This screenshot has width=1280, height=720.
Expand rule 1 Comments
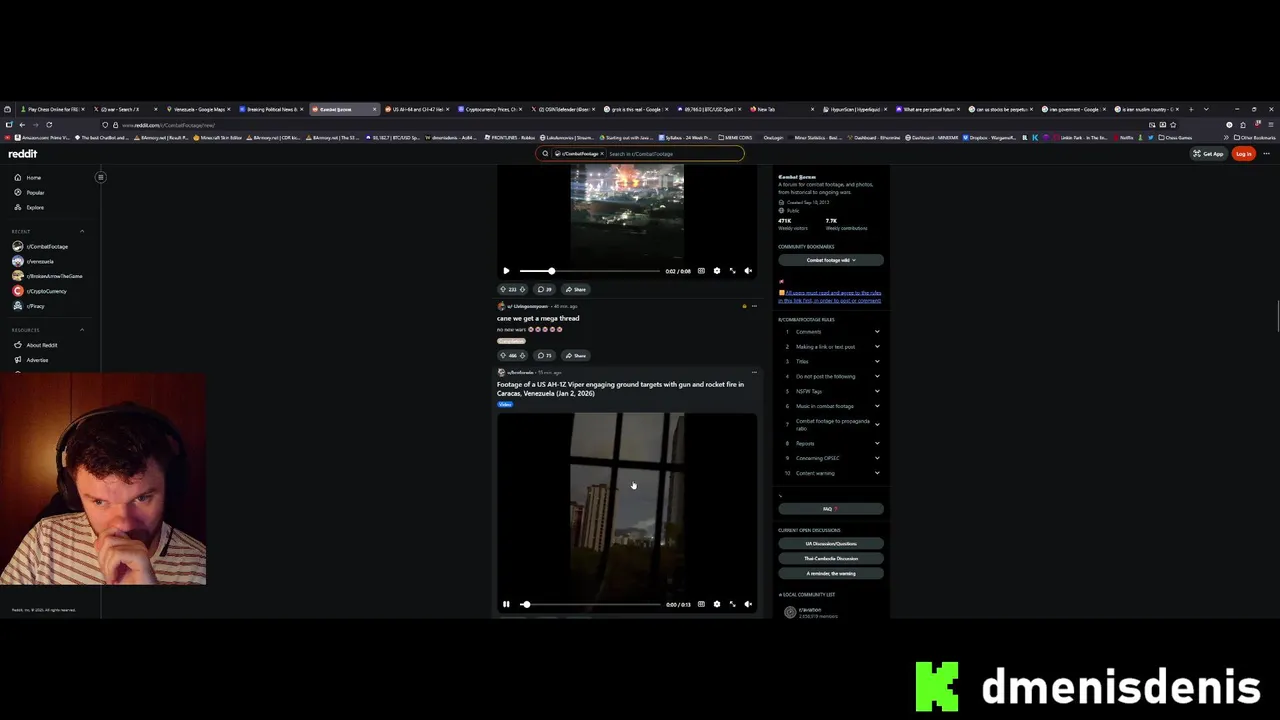831,332
